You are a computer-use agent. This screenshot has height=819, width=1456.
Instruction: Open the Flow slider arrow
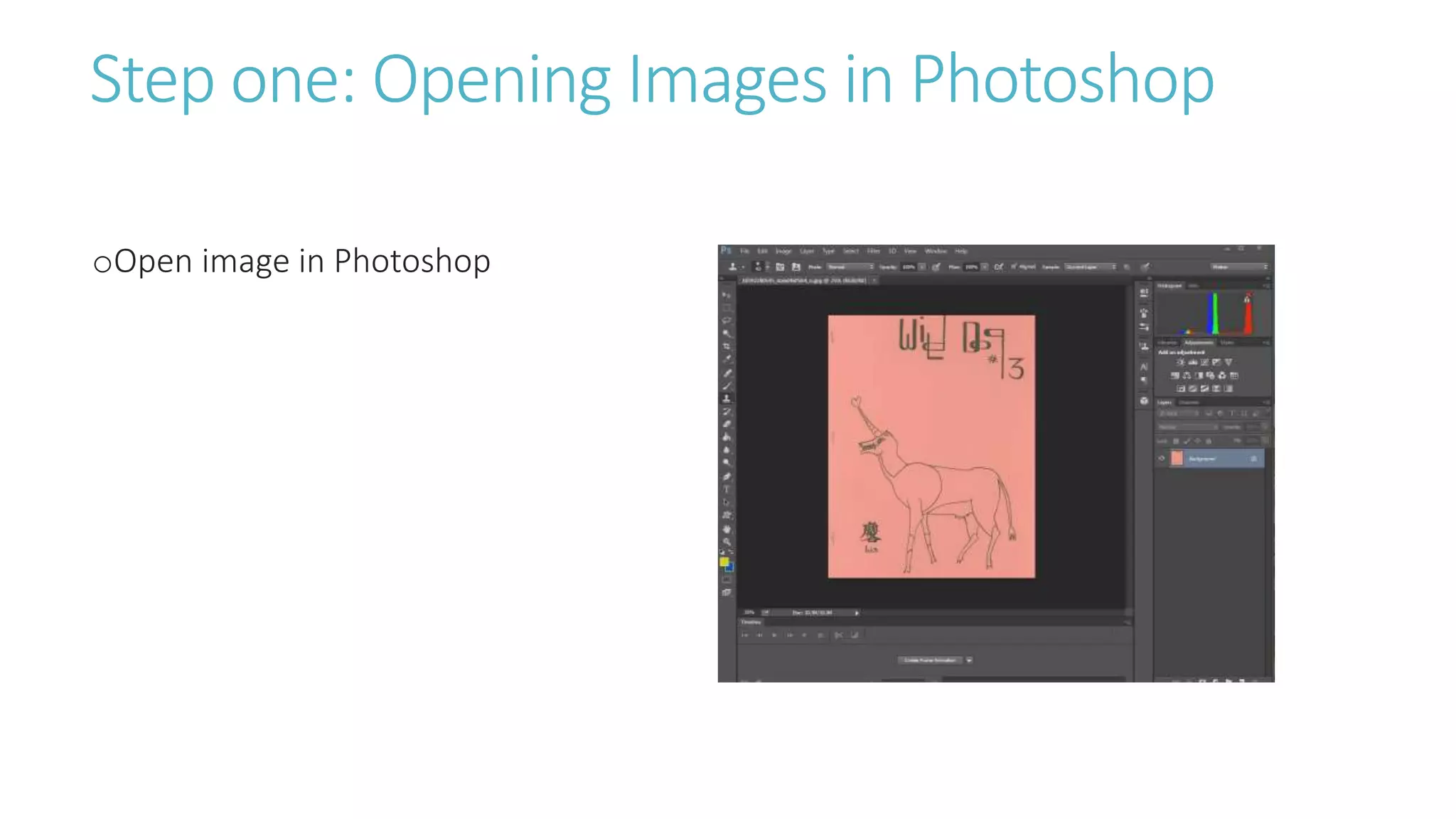point(985,267)
